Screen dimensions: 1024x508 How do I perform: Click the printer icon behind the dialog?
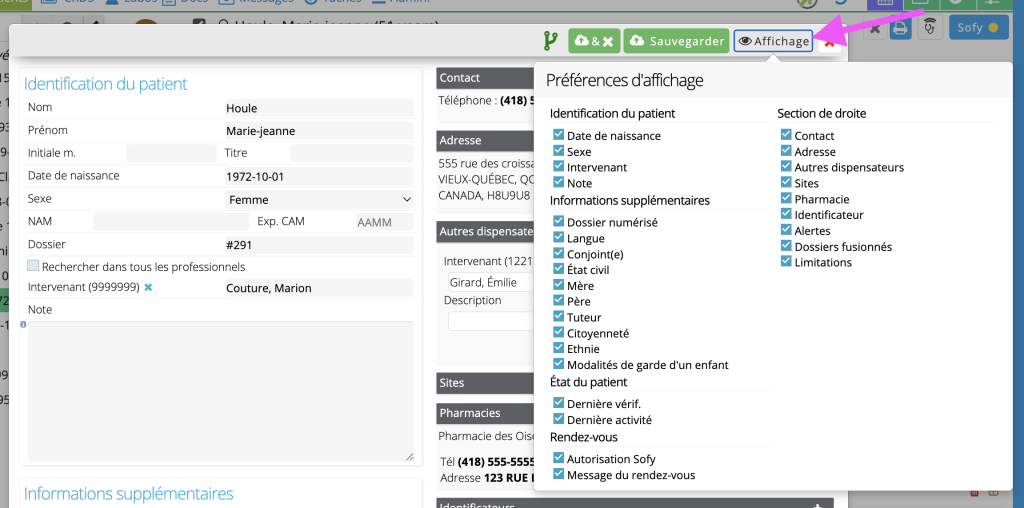pos(901,28)
